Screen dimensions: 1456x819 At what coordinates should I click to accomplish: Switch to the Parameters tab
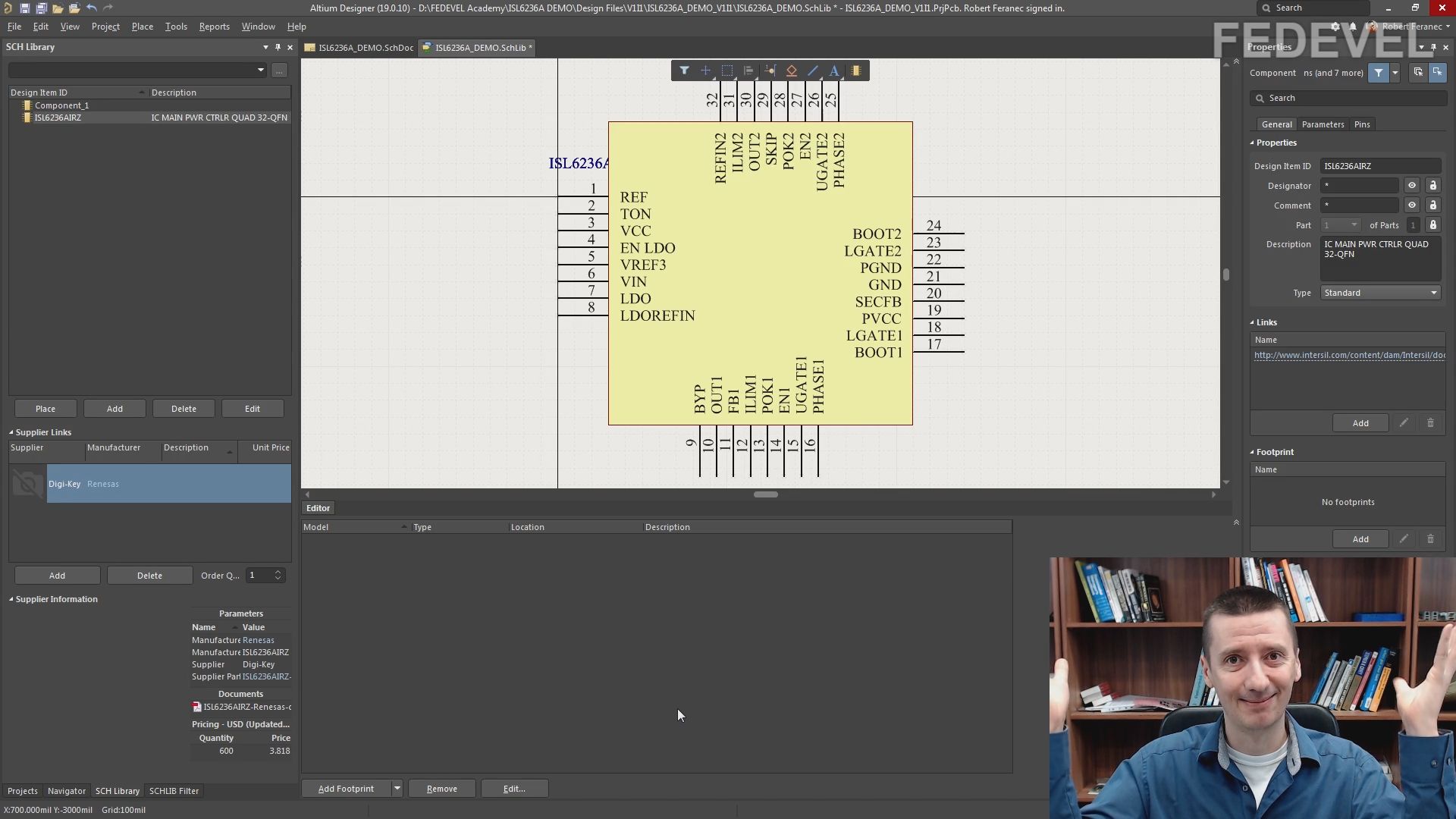point(1323,124)
